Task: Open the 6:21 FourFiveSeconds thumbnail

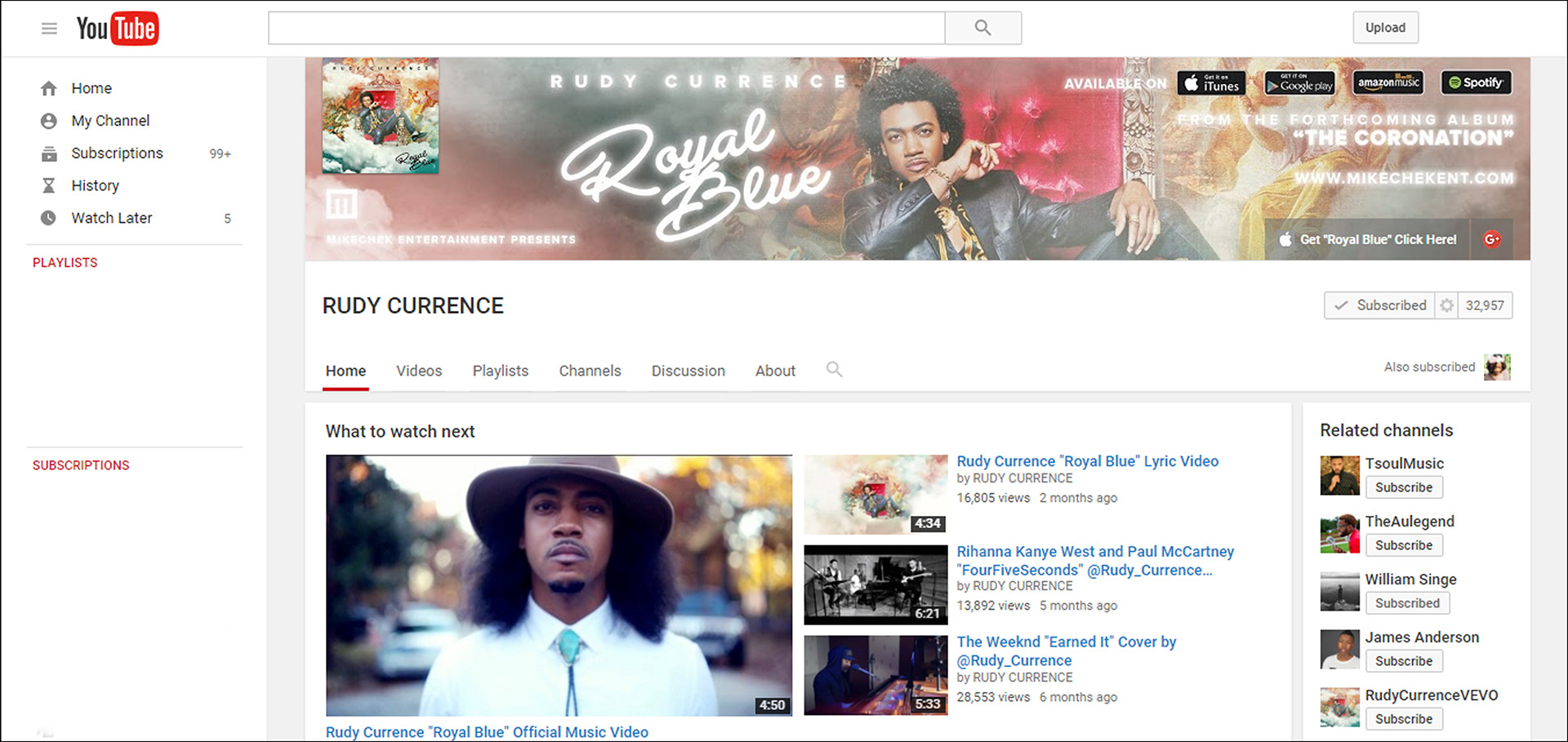Action: pos(875,585)
